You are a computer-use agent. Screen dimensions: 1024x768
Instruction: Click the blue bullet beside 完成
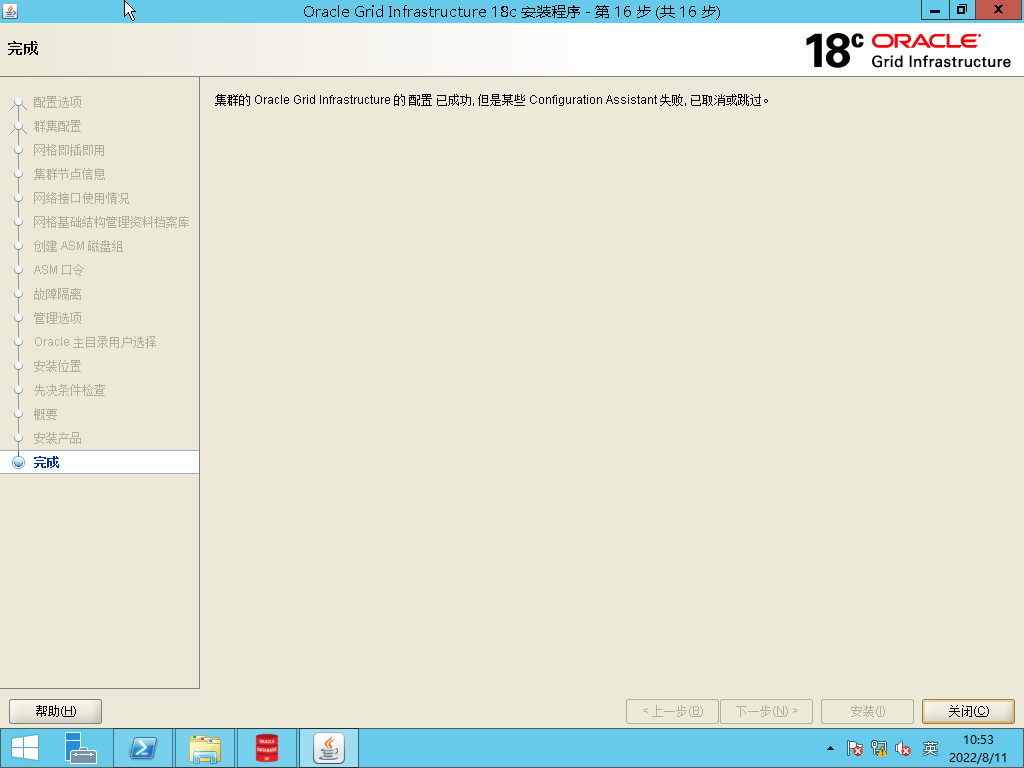click(18, 462)
